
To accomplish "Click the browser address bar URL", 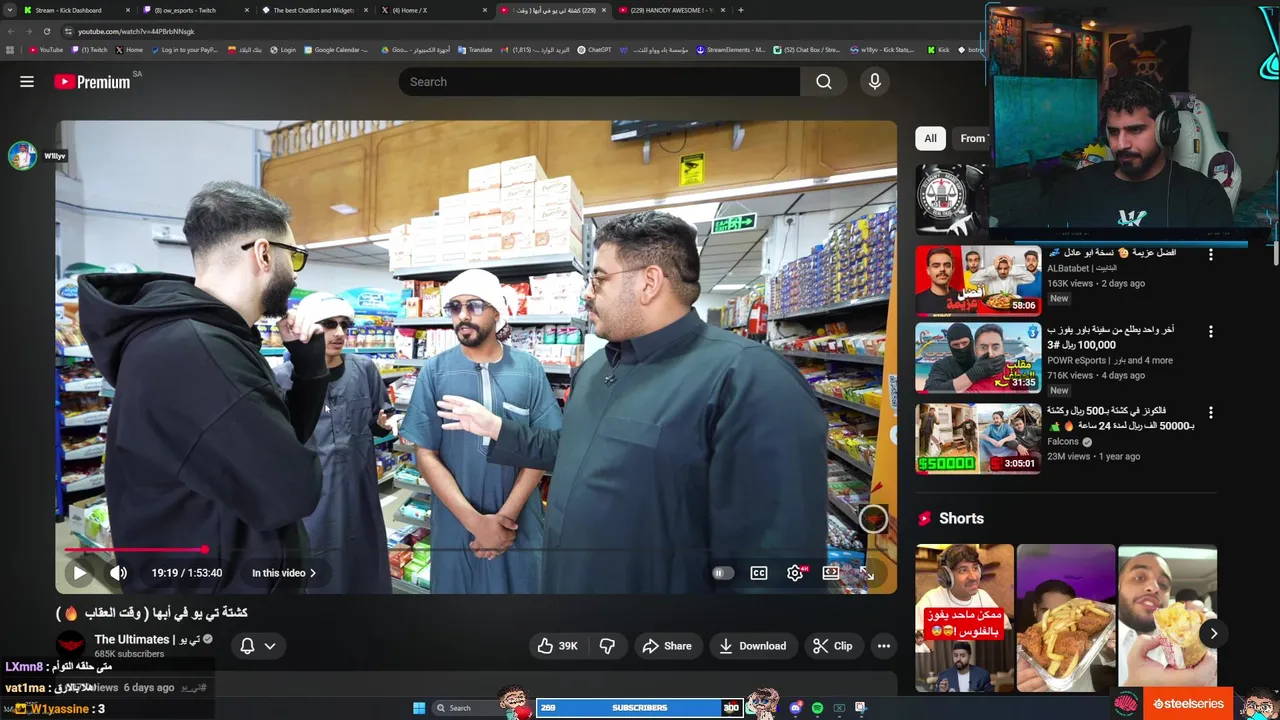I will click(x=136, y=31).
